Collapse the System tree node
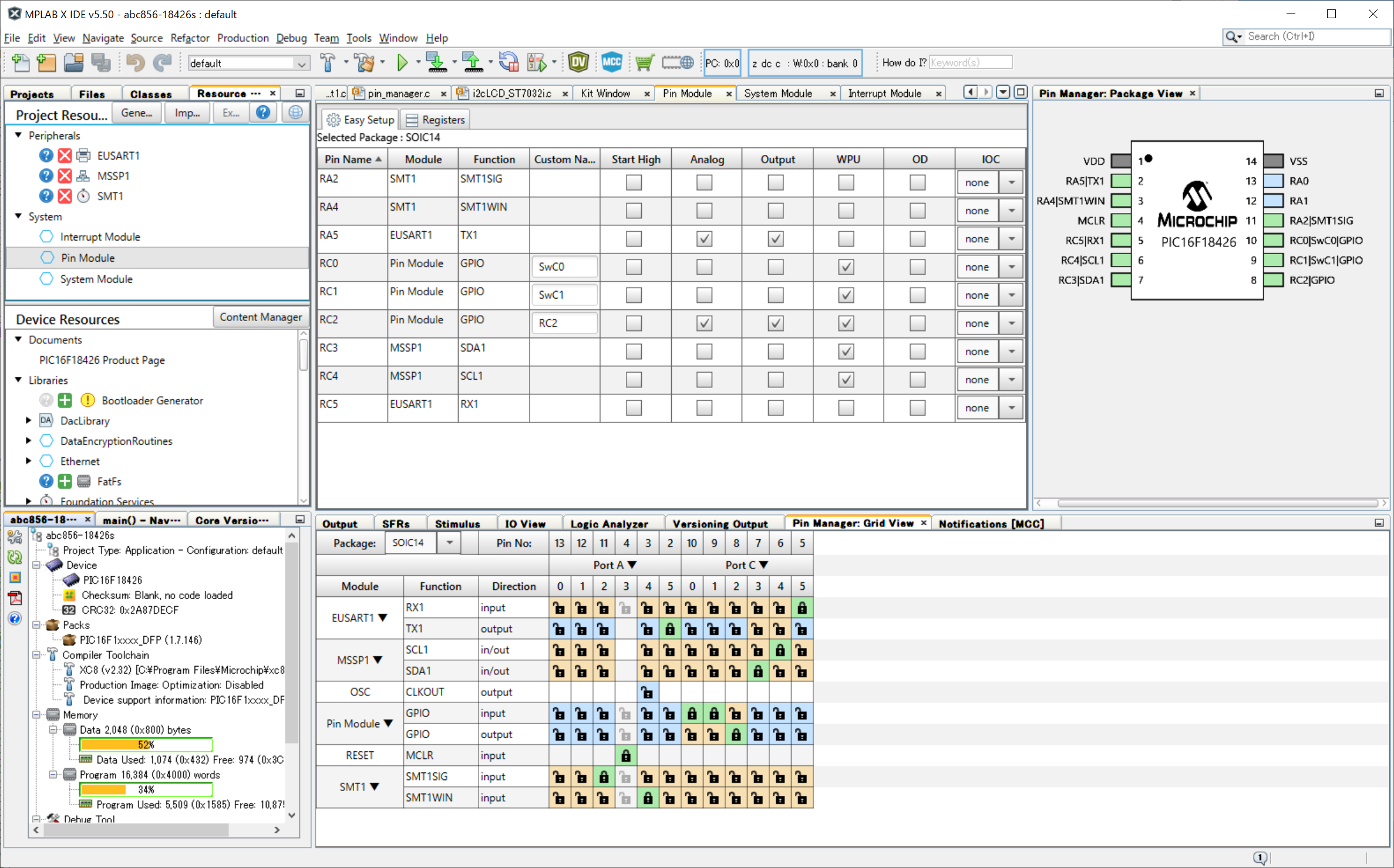The image size is (1394, 868). click(x=19, y=217)
